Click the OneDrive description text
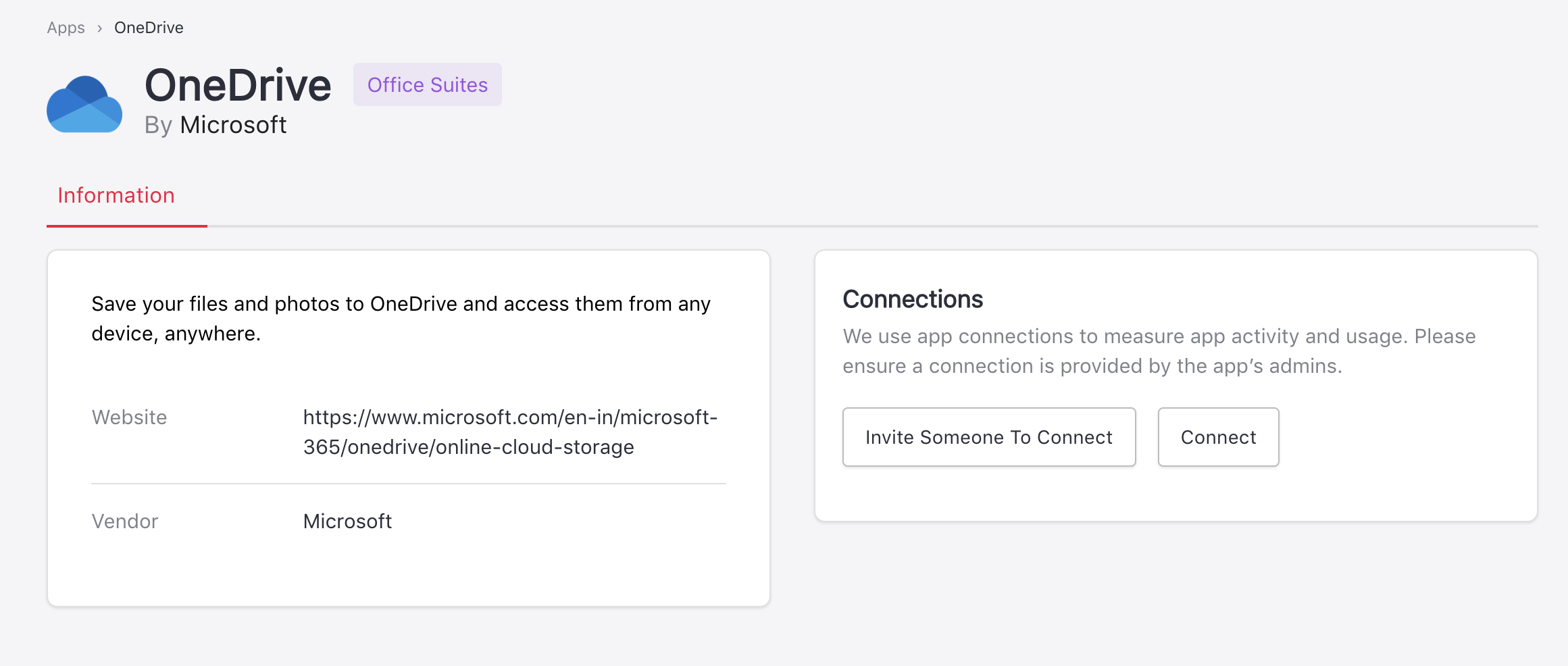 click(x=401, y=319)
